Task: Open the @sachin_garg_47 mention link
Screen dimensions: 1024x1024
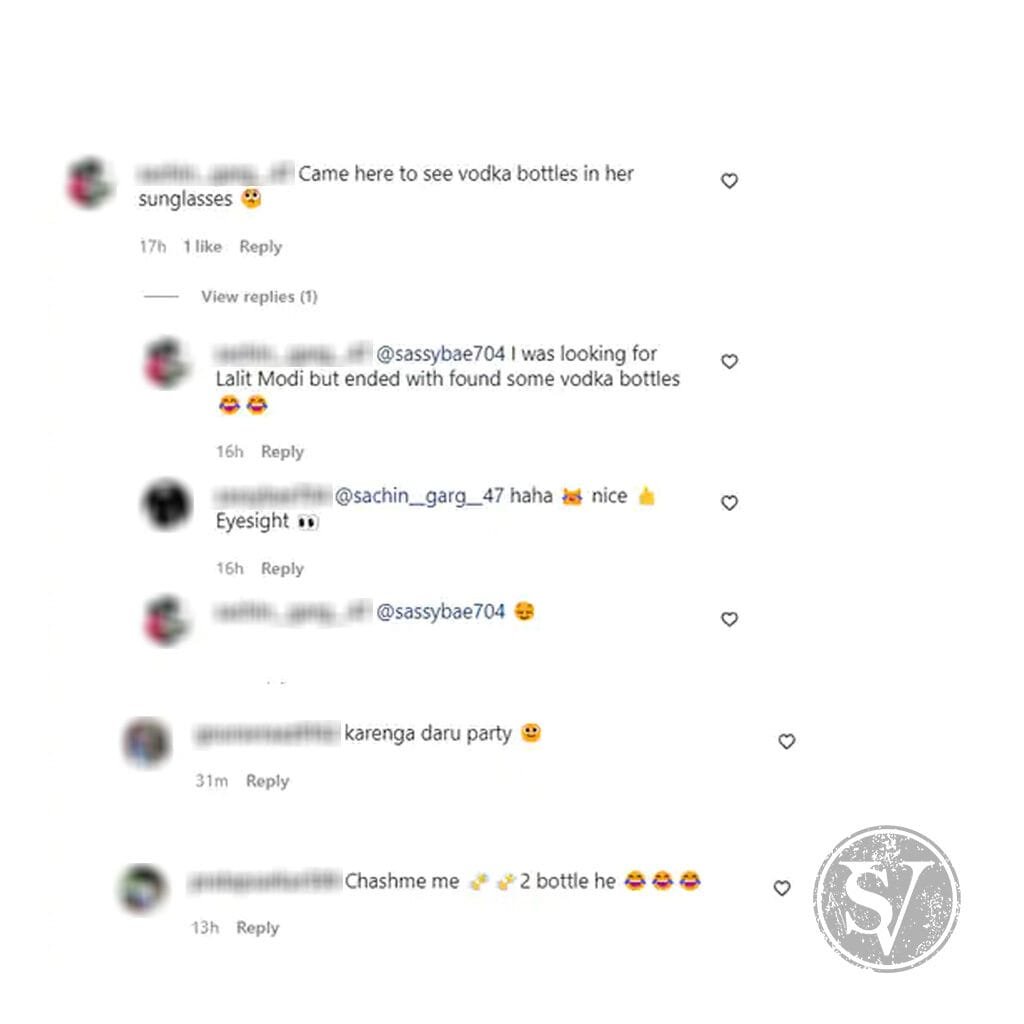Action: (x=419, y=496)
